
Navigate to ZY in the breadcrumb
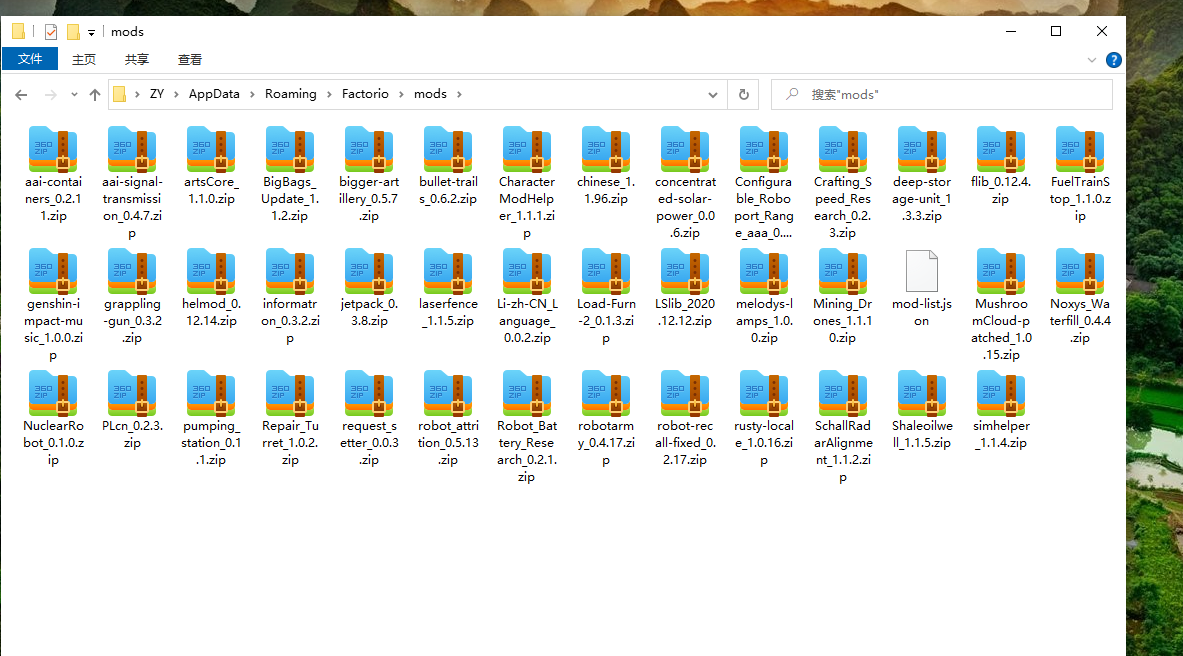157,94
